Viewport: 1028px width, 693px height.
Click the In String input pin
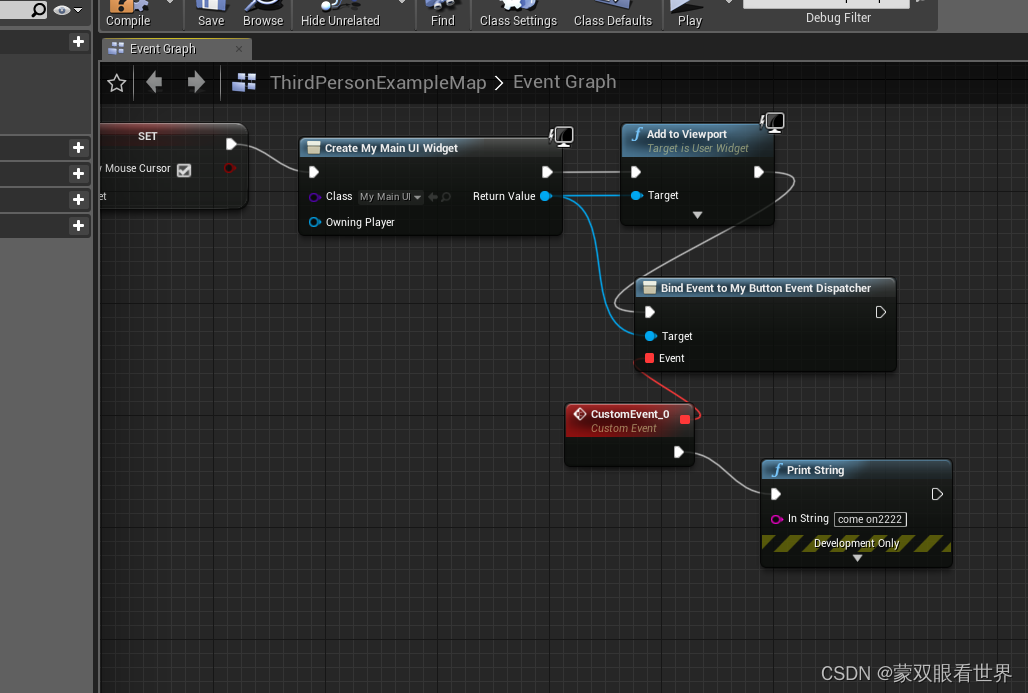(777, 519)
